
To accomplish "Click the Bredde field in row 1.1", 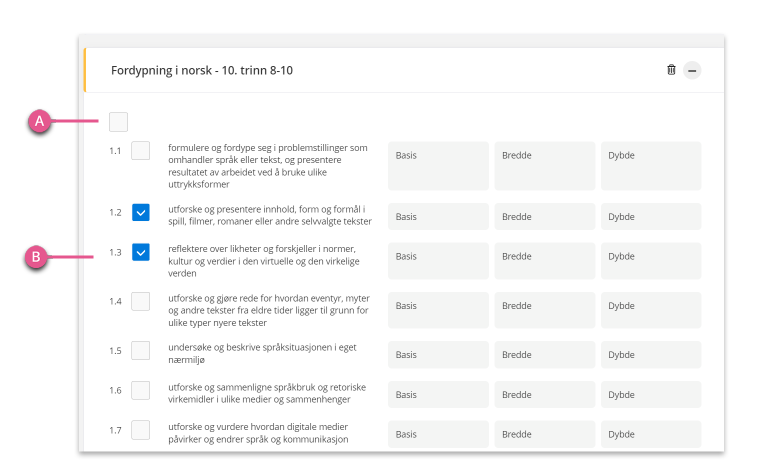I will (x=545, y=166).
